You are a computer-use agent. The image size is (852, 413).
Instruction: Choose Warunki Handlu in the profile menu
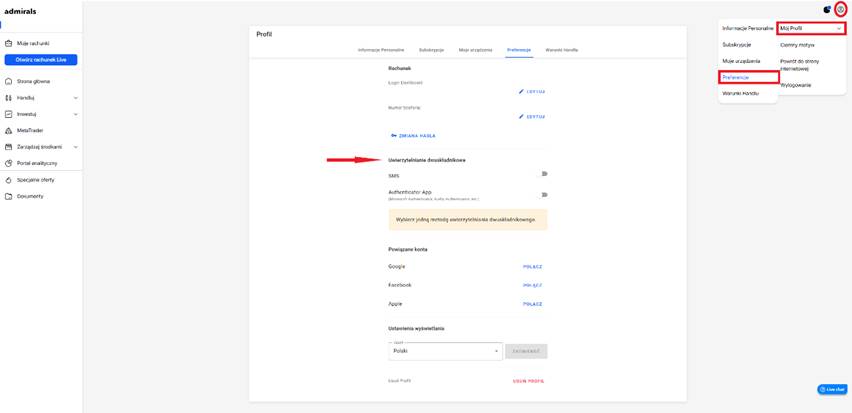pos(741,93)
